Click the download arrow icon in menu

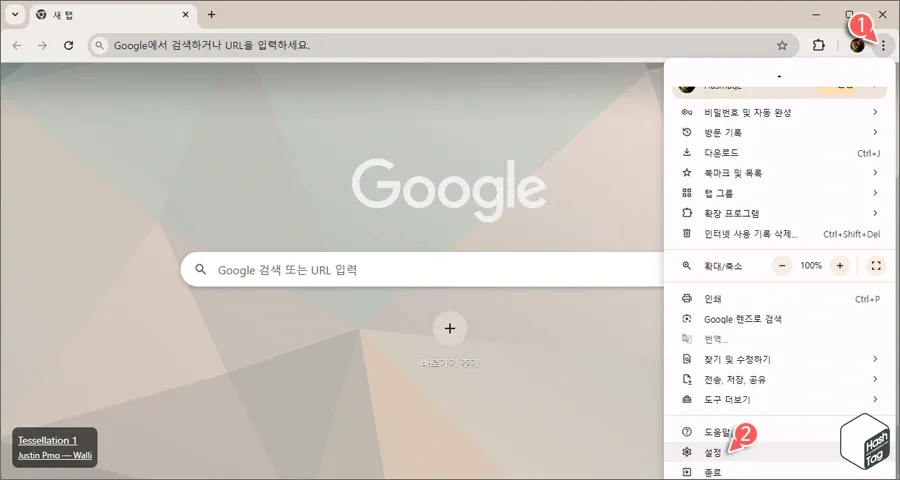tap(686, 153)
